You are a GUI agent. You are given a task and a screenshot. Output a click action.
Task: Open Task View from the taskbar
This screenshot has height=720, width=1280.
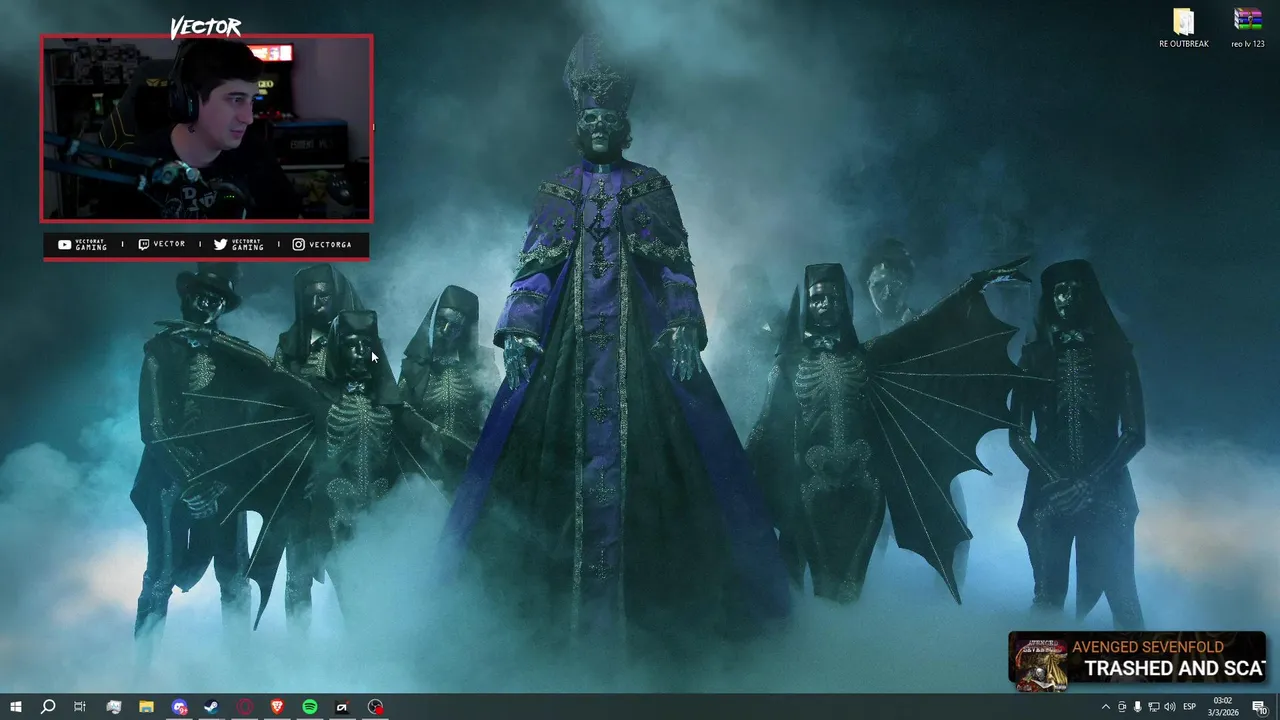click(x=80, y=707)
